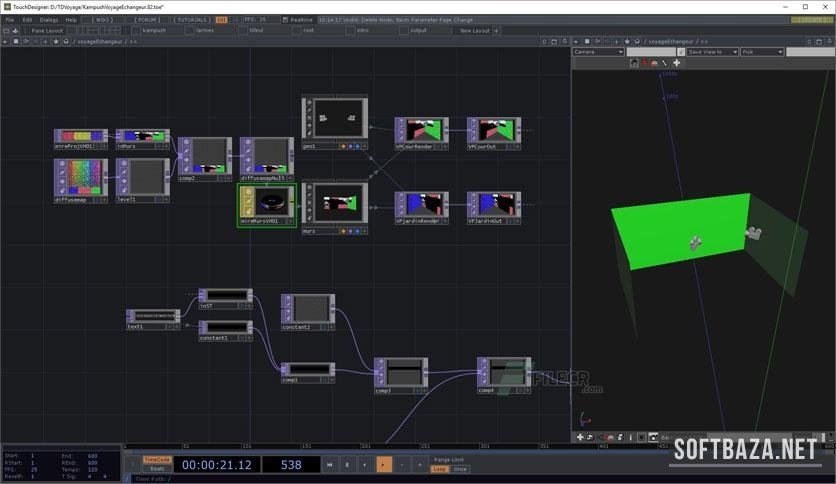The width and height of the screenshot is (836, 484).
Task: Expand the 'Save View to' dropdown
Action: tap(711, 52)
